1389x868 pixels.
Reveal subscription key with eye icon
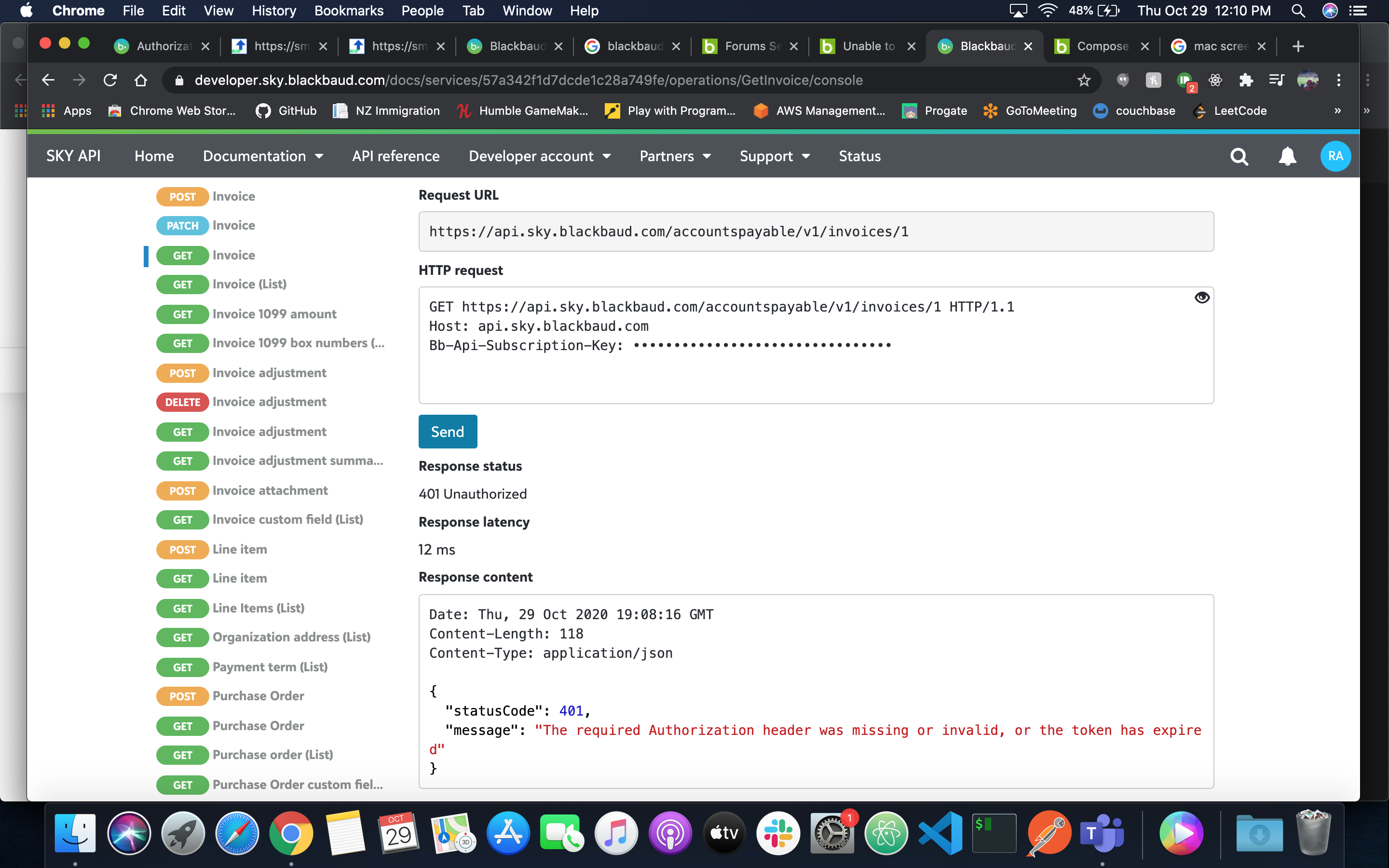tap(1202, 298)
